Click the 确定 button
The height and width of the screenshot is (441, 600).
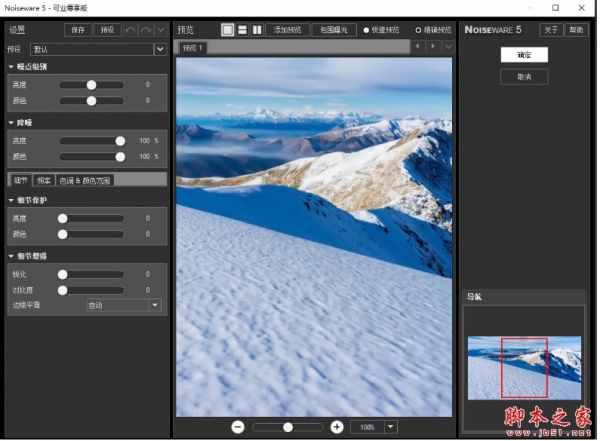point(525,55)
